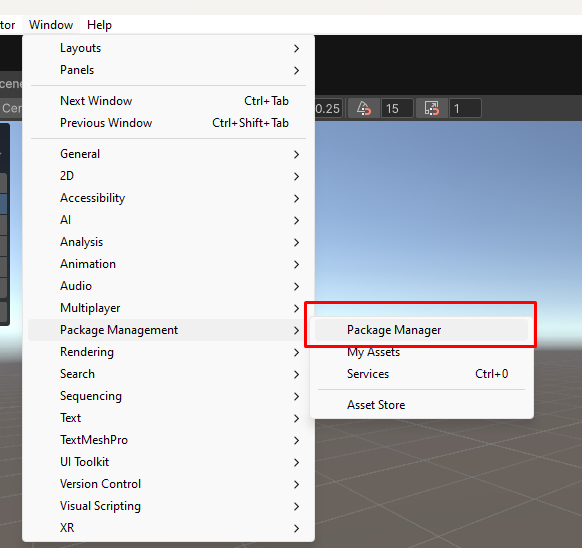Select Next Window menu entry
Screen dimensions: 582x548
[168, 101]
